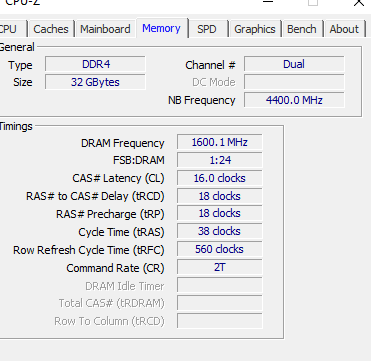
Task: Click the tRP 18 clocks value
Action: tap(219, 213)
